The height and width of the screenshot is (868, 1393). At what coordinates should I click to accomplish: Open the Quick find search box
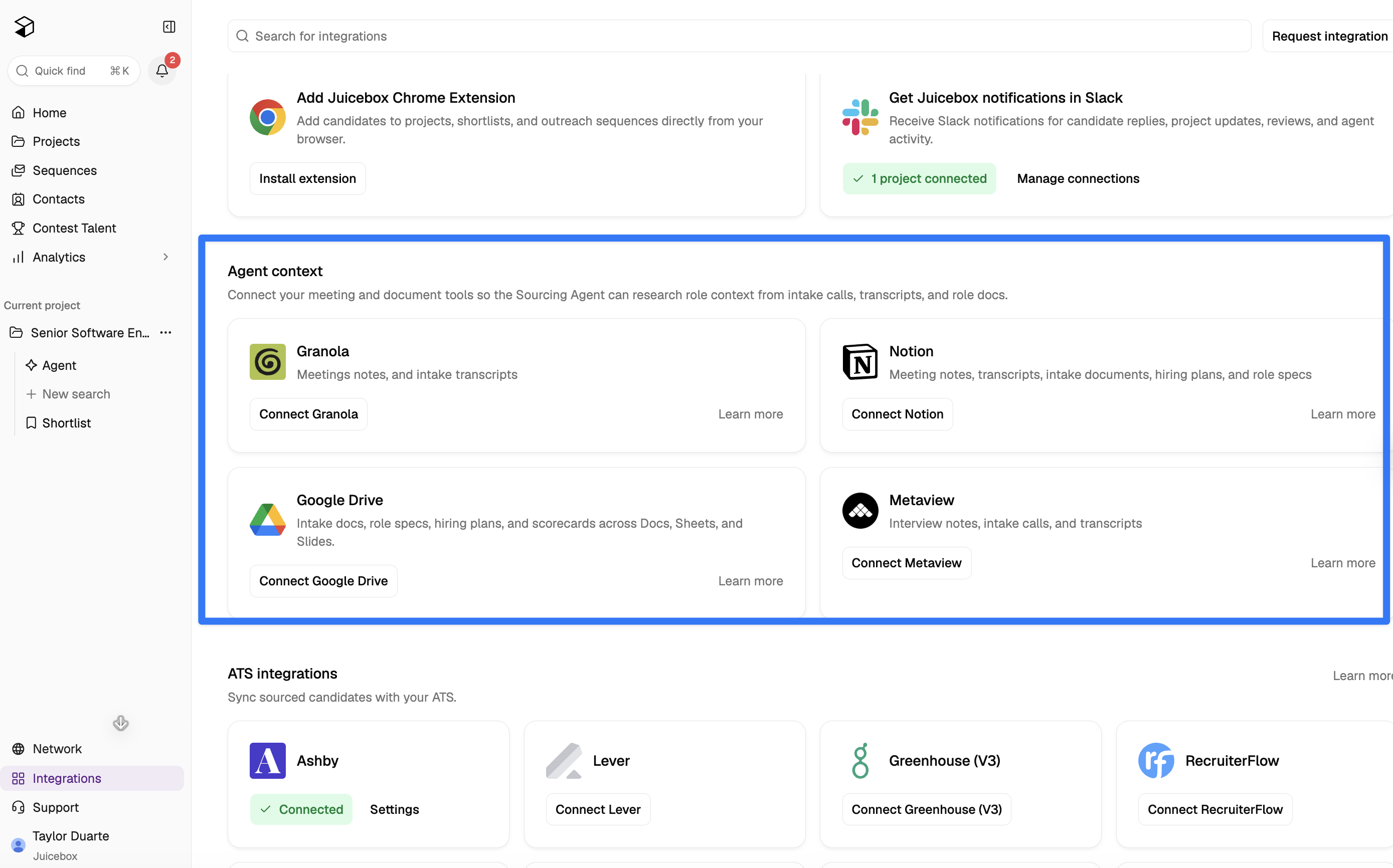click(x=74, y=71)
